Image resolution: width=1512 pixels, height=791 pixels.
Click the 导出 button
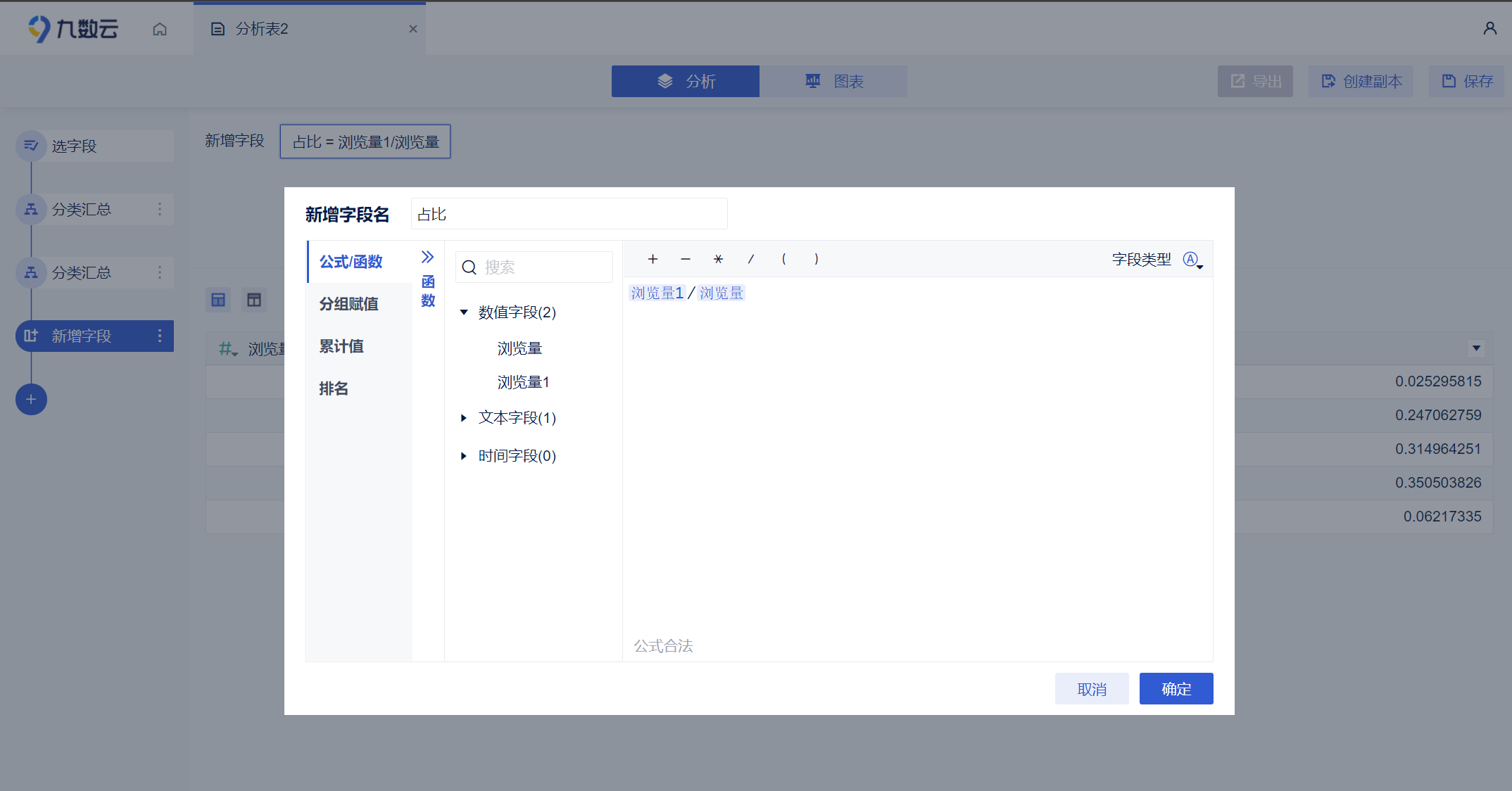[1255, 82]
